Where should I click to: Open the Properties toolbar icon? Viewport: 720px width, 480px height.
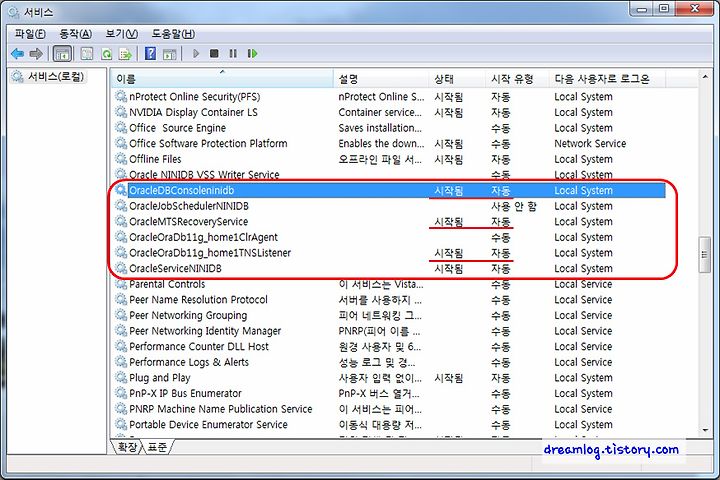[x=87, y=54]
